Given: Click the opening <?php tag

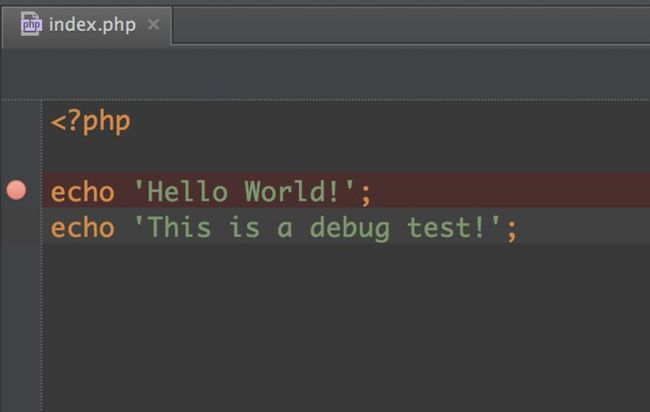Looking at the screenshot, I should coord(91,122).
